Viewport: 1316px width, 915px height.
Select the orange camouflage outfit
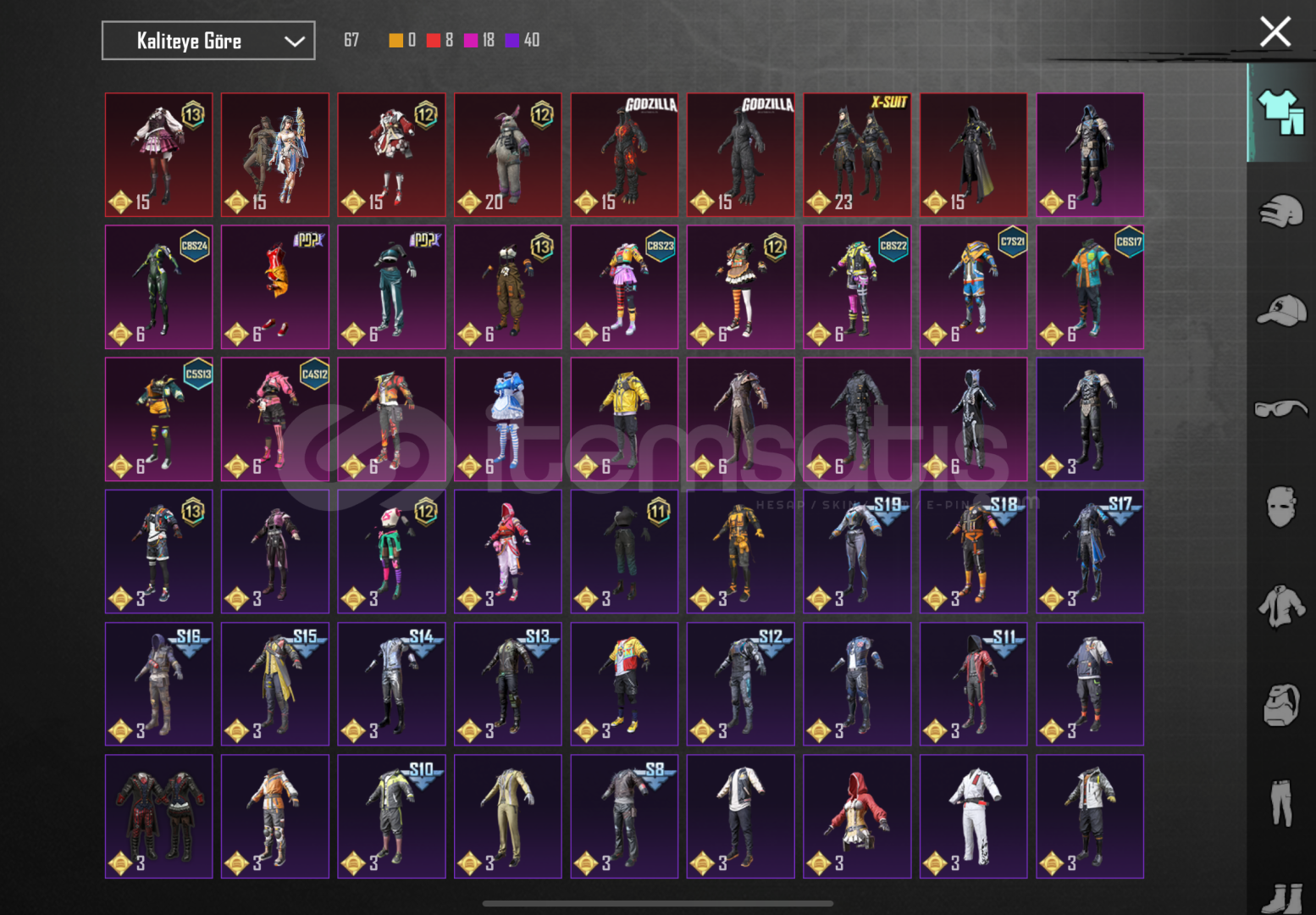coord(741,552)
